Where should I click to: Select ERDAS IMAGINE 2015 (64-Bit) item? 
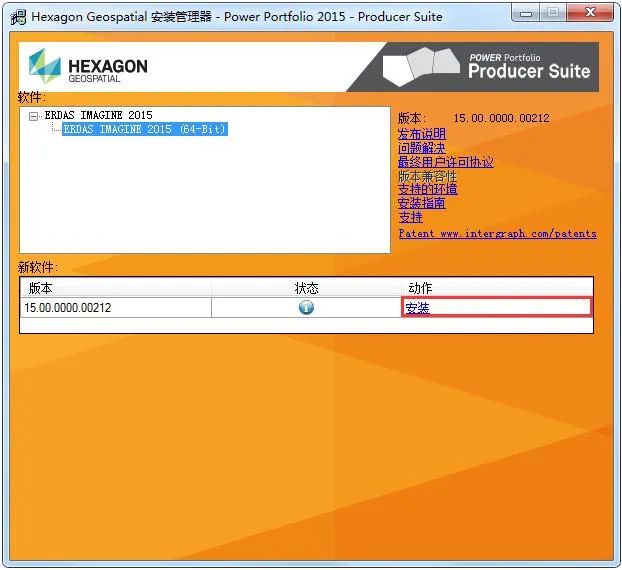[x=145, y=129]
